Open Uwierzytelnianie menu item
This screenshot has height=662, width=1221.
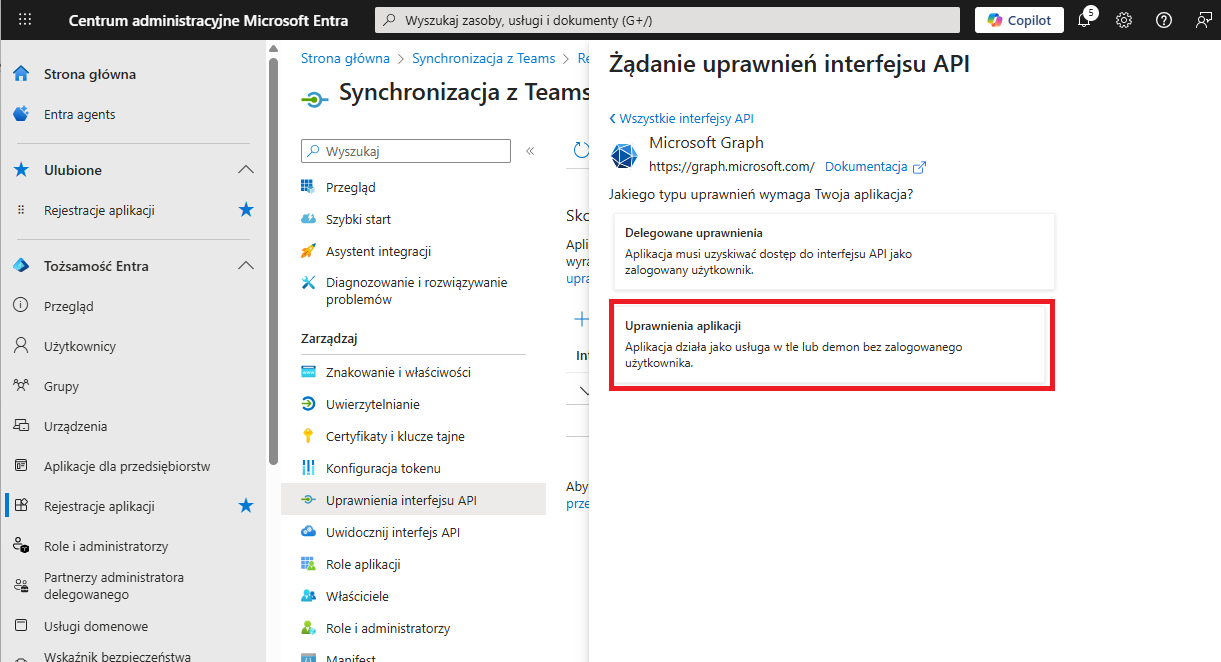(x=372, y=404)
